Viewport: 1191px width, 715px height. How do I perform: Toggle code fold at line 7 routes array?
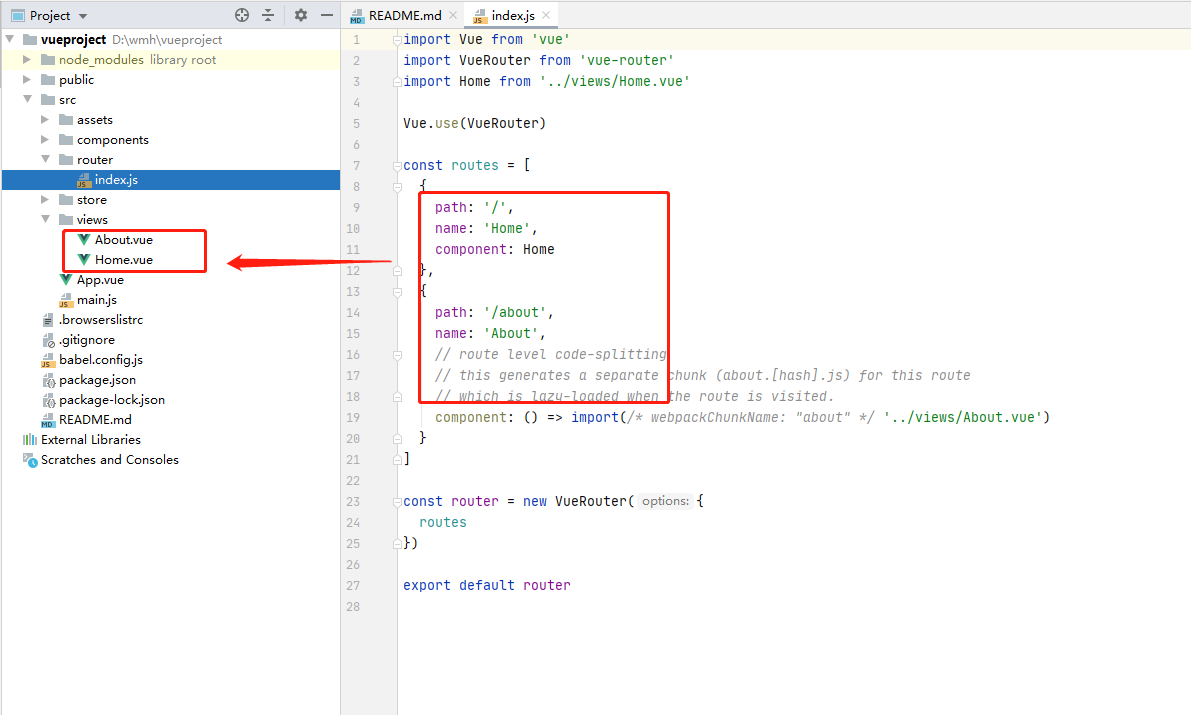(396, 166)
